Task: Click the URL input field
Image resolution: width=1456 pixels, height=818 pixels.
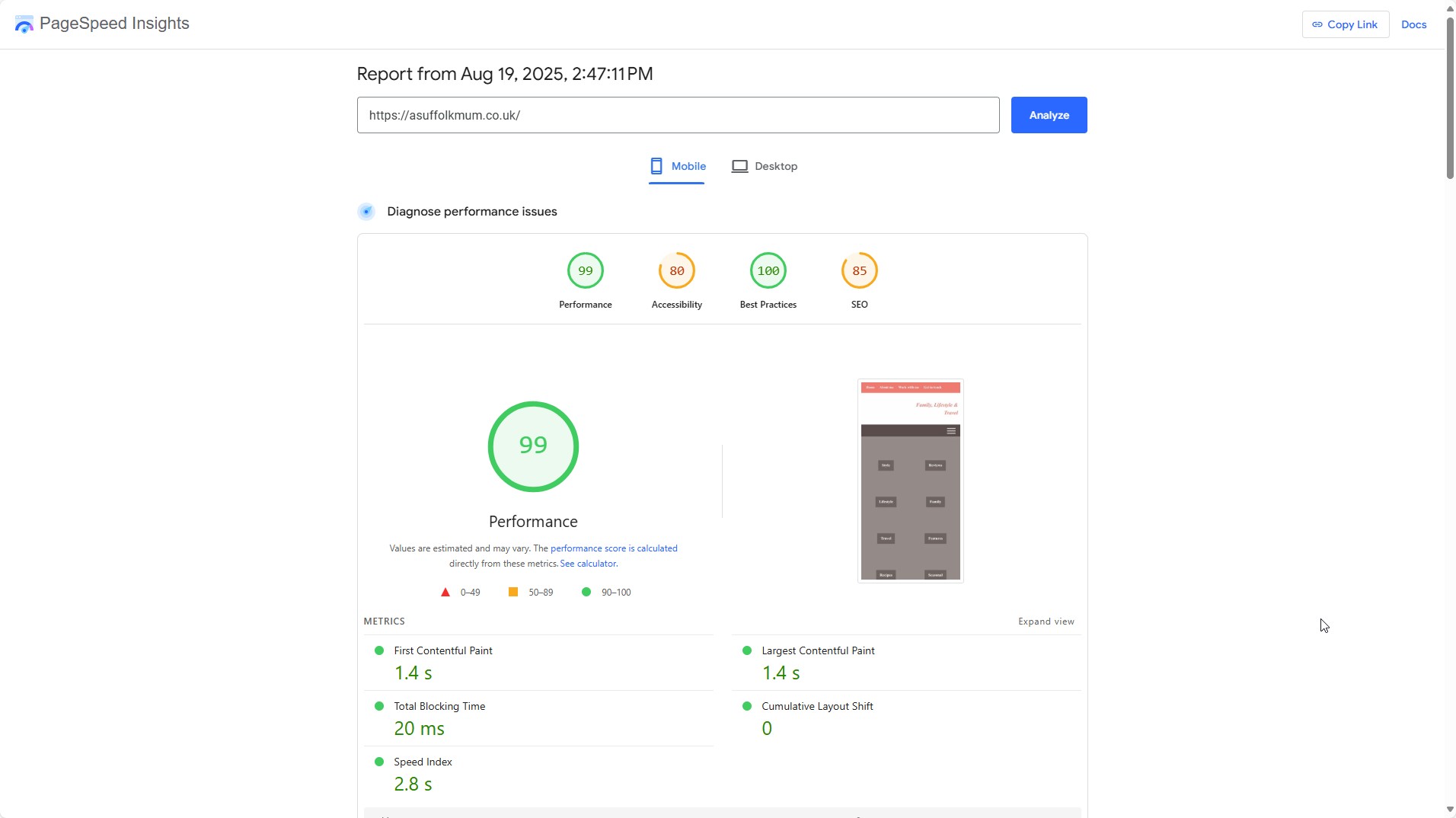Action: (678, 115)
